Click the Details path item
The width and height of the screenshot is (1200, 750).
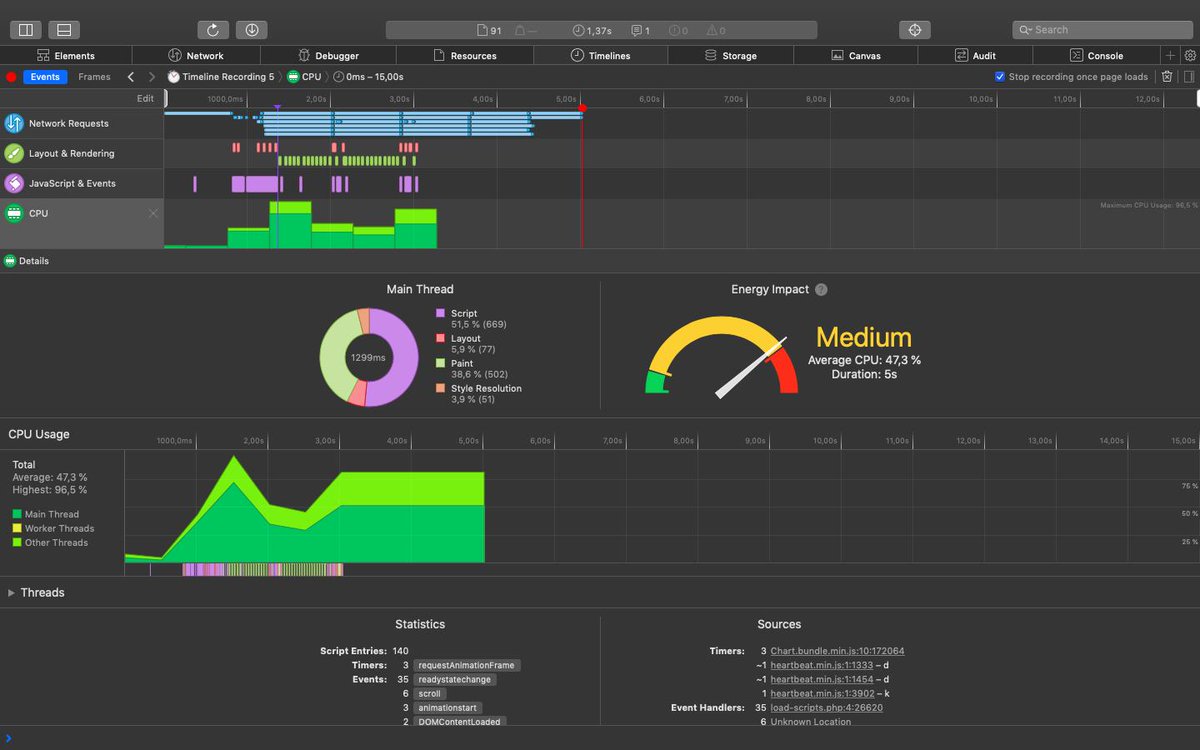(x=27, y=261)
